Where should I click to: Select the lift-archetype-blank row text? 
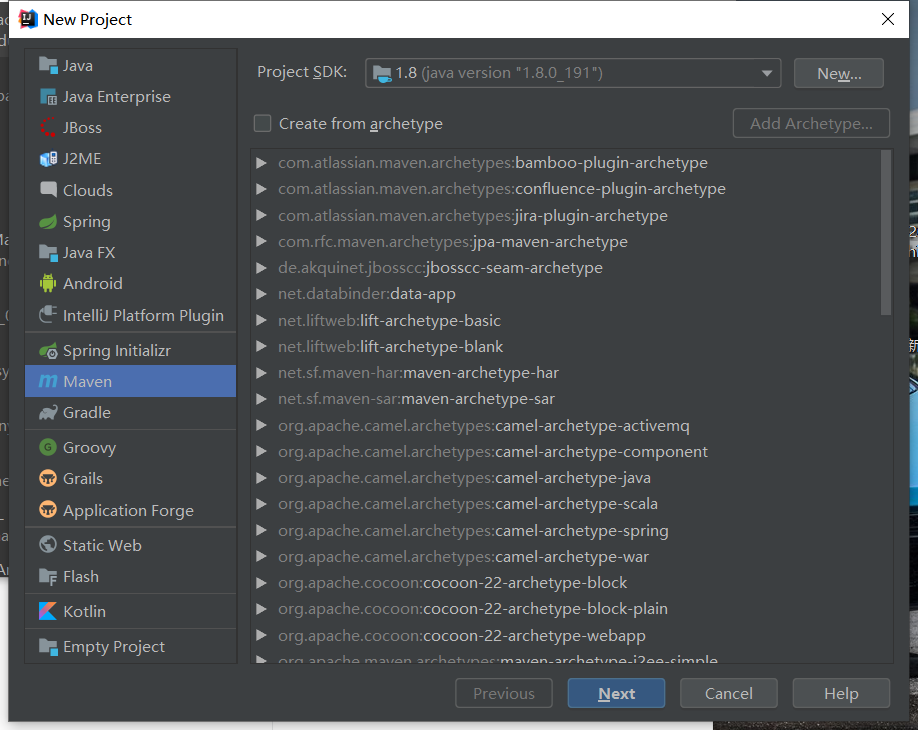[391, 347]
